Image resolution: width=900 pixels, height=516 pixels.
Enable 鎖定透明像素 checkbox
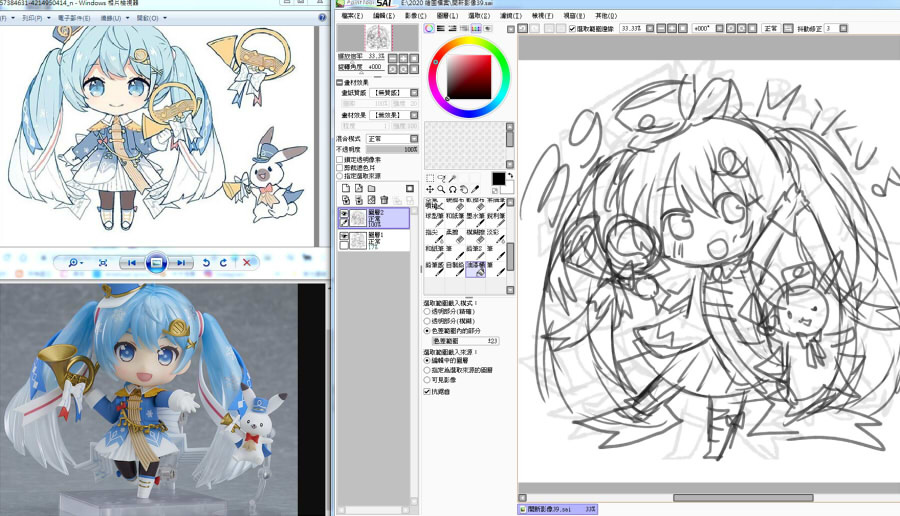[340, 160]
